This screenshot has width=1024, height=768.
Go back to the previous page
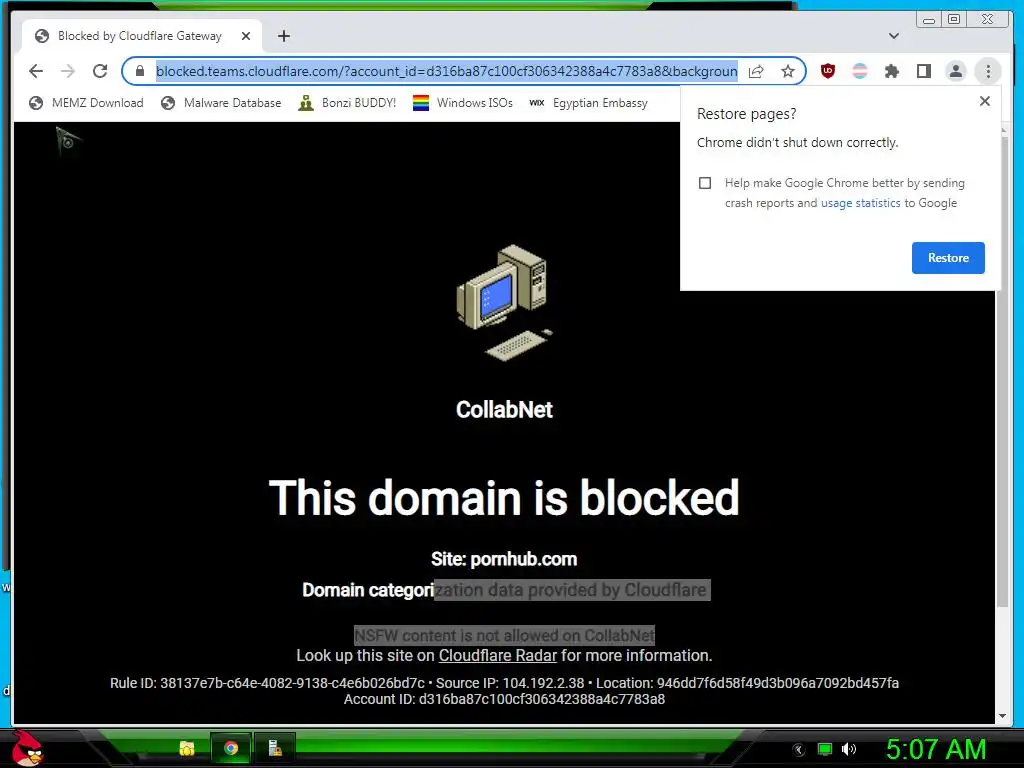point(36,71)
